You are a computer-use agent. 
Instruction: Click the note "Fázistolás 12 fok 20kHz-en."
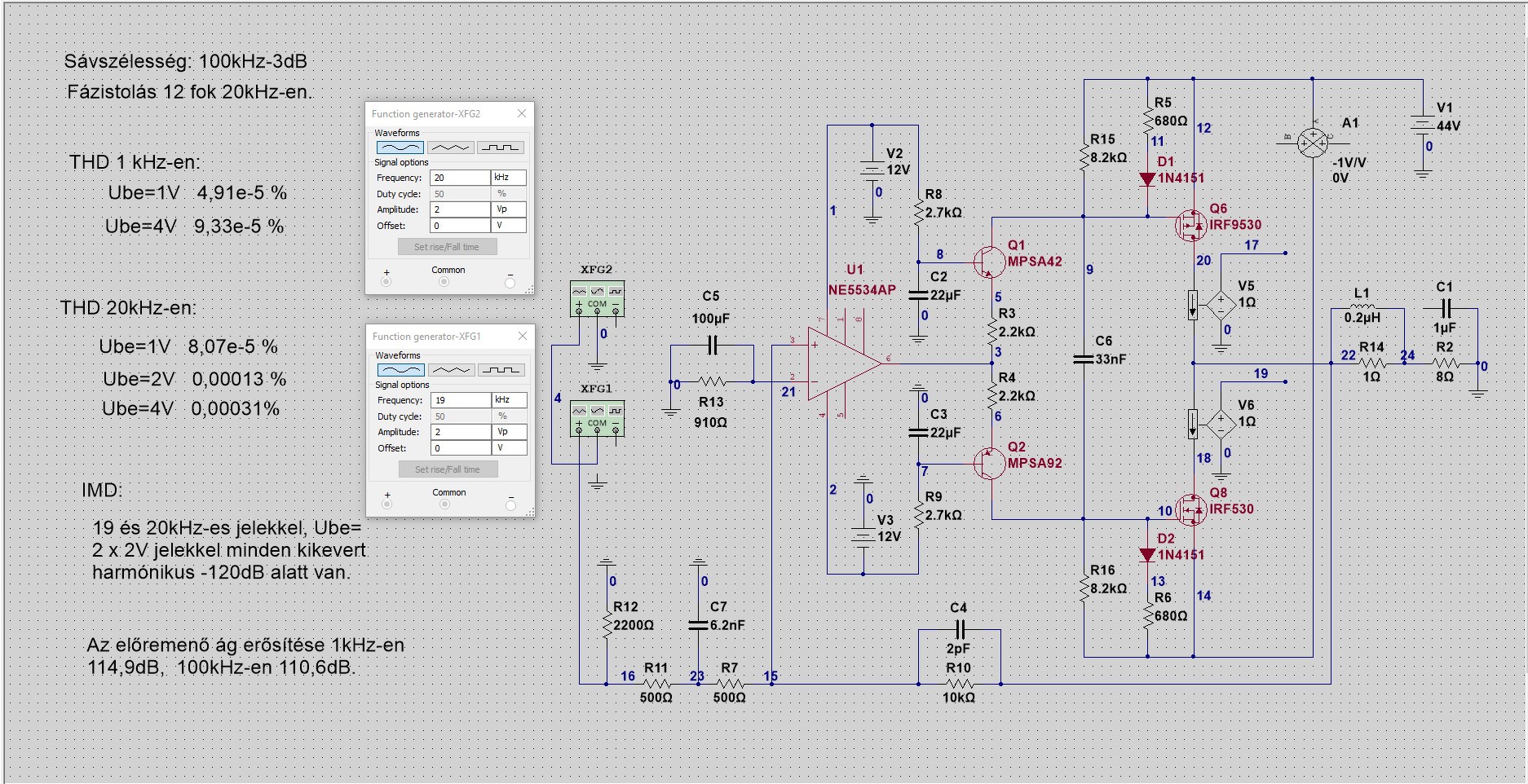point(190,92)
